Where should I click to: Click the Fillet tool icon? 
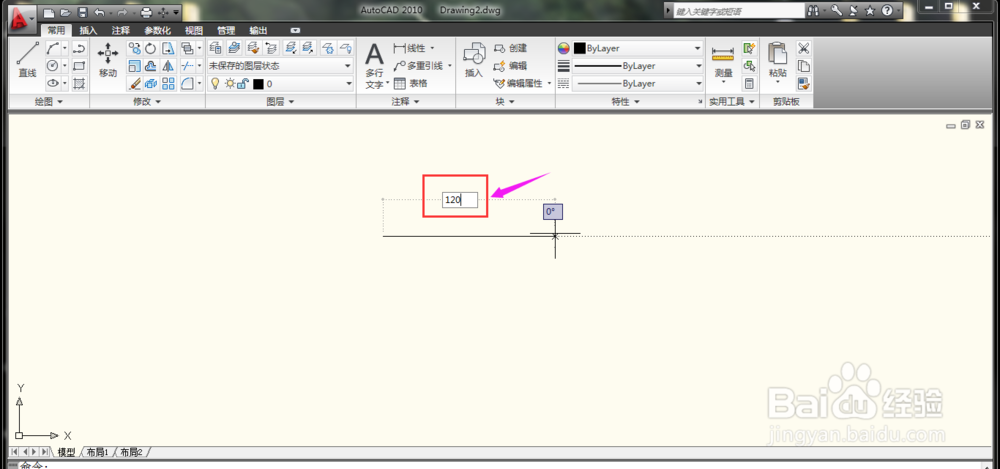pyautogui.click(x=188, y=84)
